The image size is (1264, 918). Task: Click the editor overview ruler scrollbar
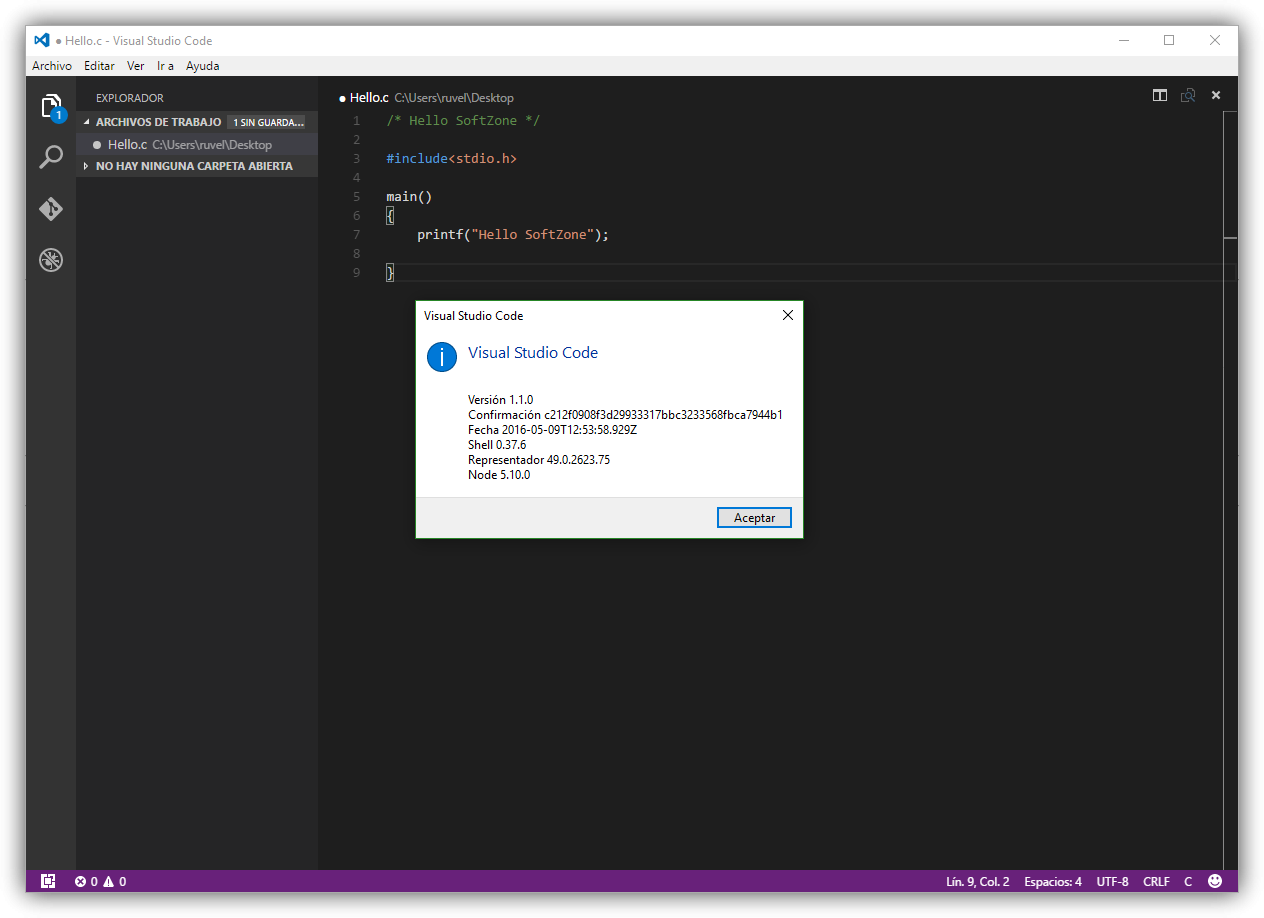pos(1230,490)
